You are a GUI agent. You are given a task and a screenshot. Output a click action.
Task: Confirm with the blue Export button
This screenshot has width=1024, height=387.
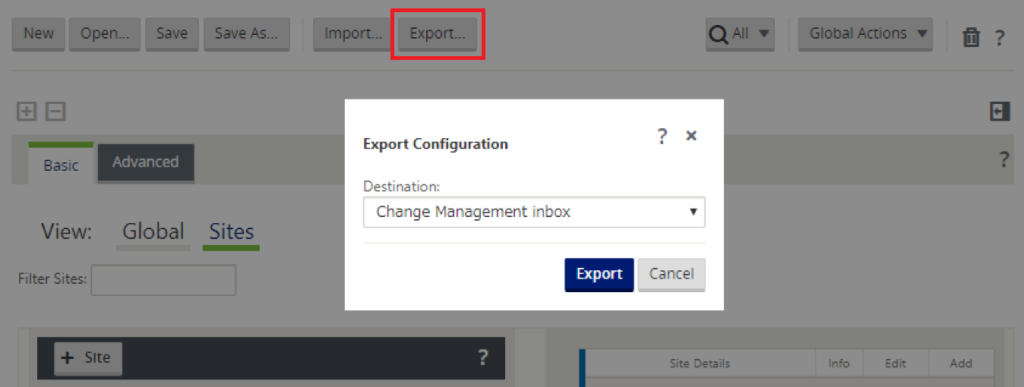(x=599, y=274)
